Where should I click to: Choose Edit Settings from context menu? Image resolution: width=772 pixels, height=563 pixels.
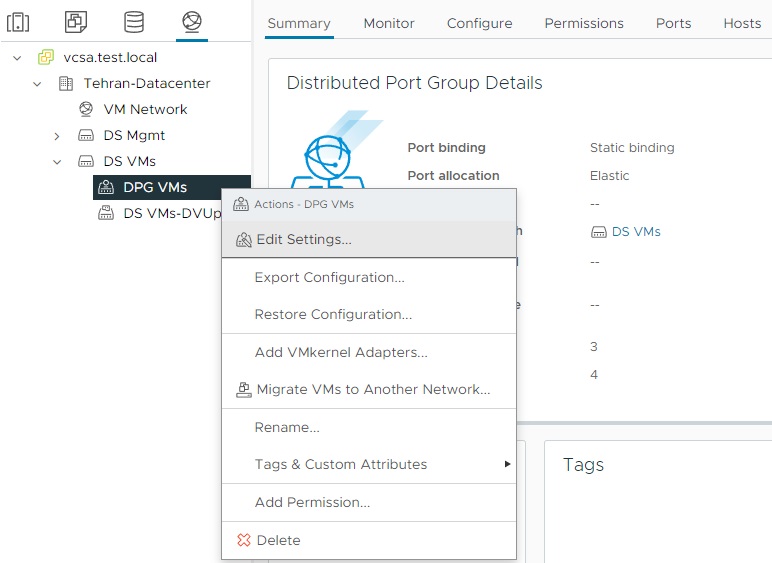point(303,240)
